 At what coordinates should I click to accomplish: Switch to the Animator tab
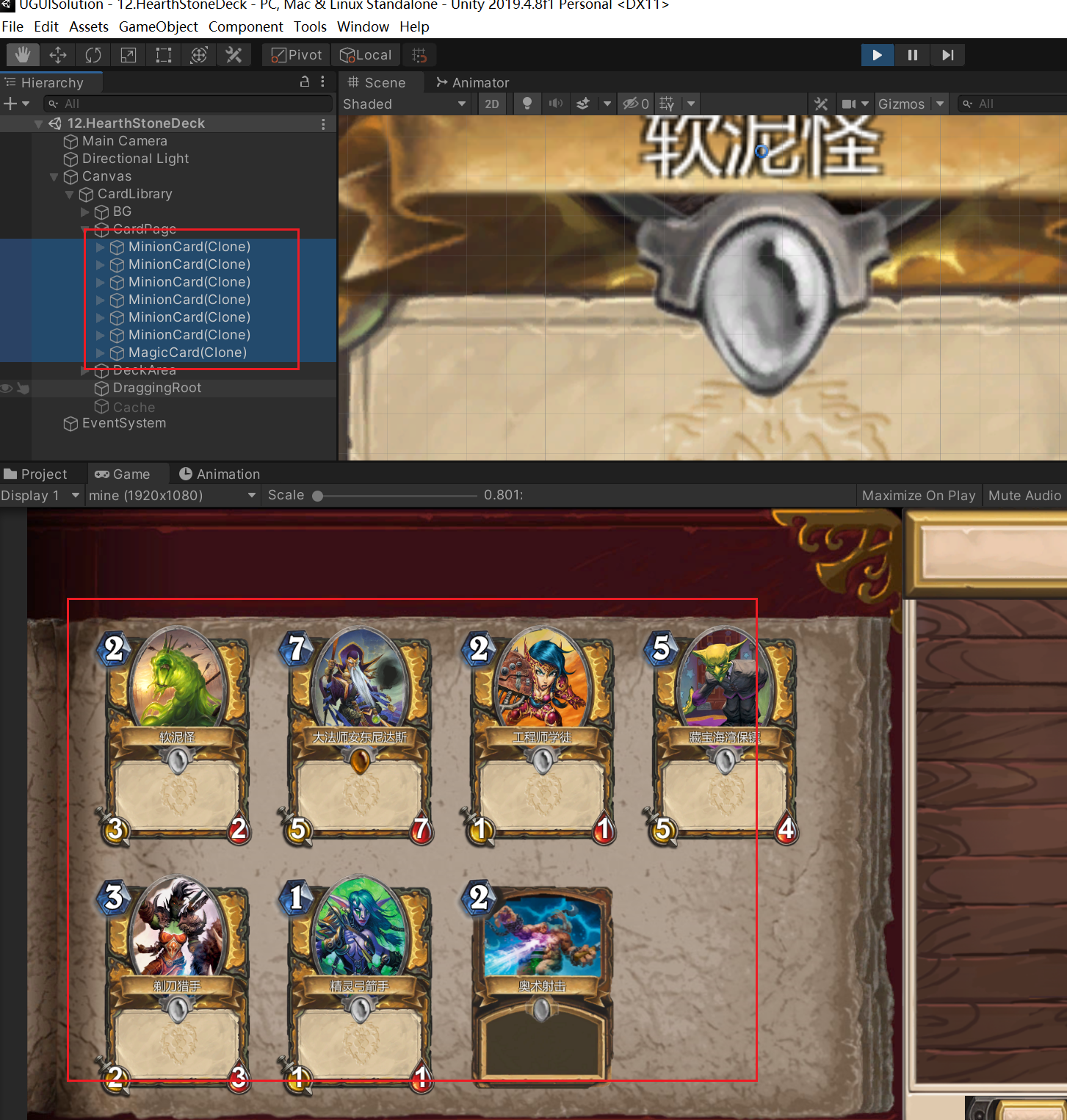click(x=472, y=82)
